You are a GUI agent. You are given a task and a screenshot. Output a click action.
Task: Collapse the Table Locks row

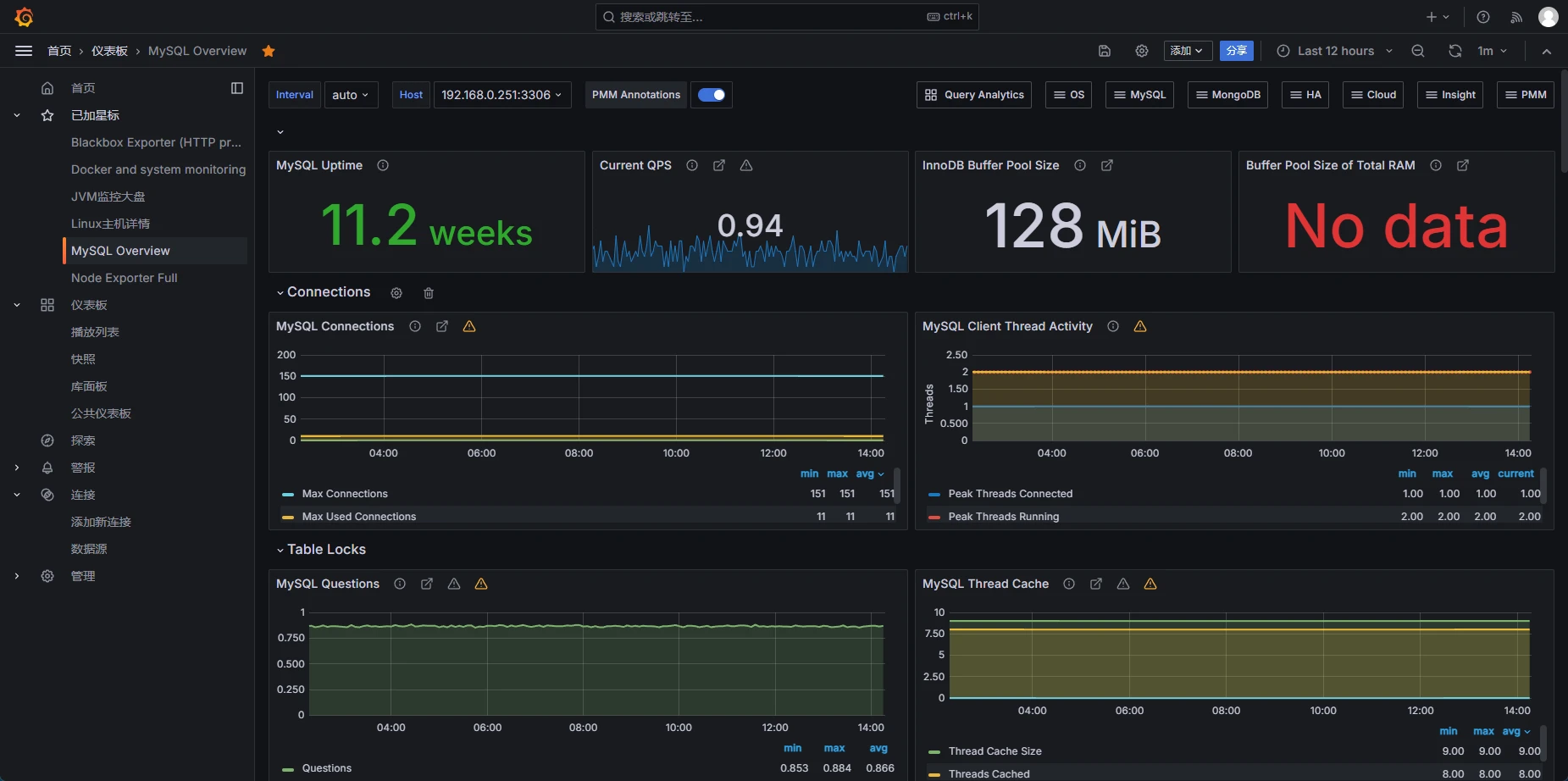point(321,550)
